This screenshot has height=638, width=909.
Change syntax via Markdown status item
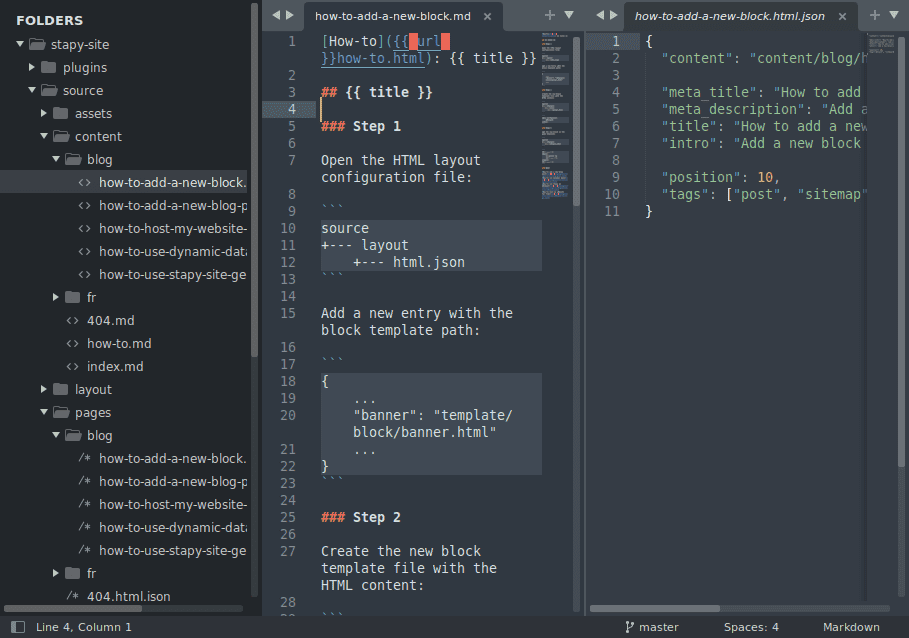click(x=851, y=627)
